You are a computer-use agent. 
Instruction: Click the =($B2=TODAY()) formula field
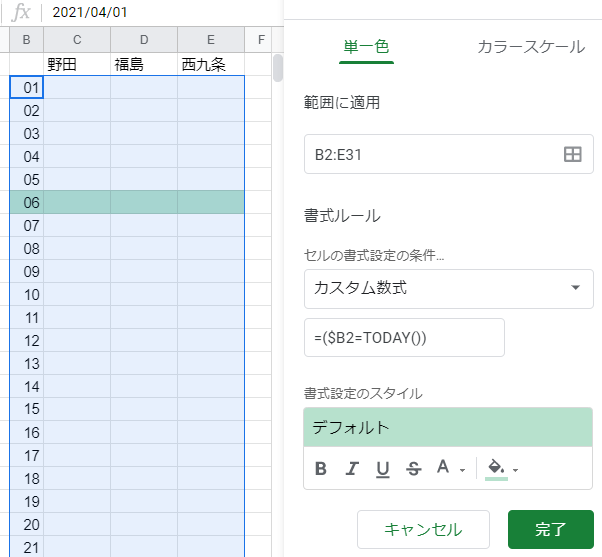[404, 337]
